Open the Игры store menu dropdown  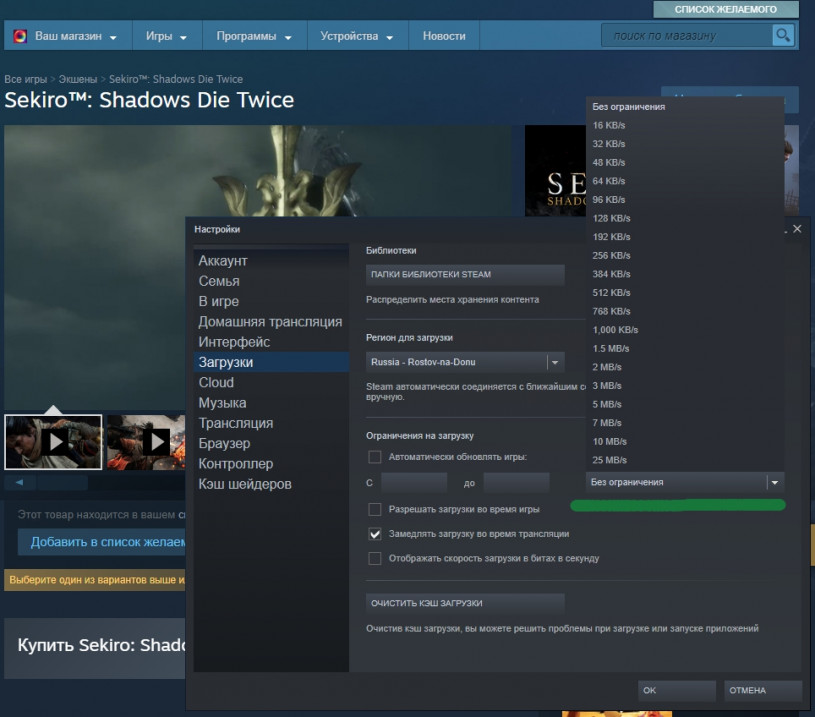(166, 36)
